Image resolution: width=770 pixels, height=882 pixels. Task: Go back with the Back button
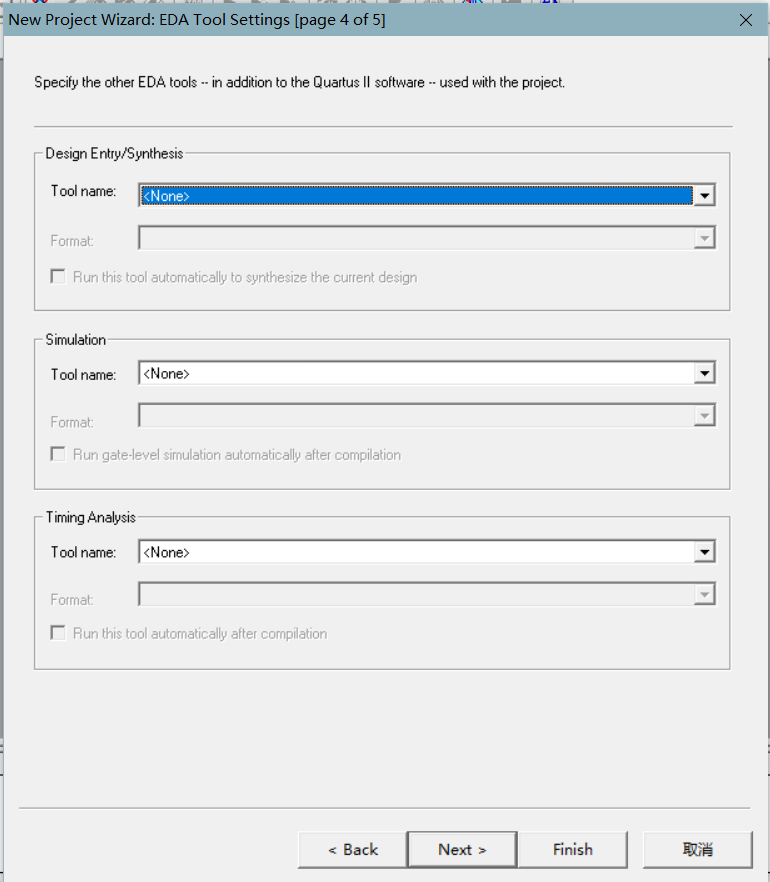[353, 849]
